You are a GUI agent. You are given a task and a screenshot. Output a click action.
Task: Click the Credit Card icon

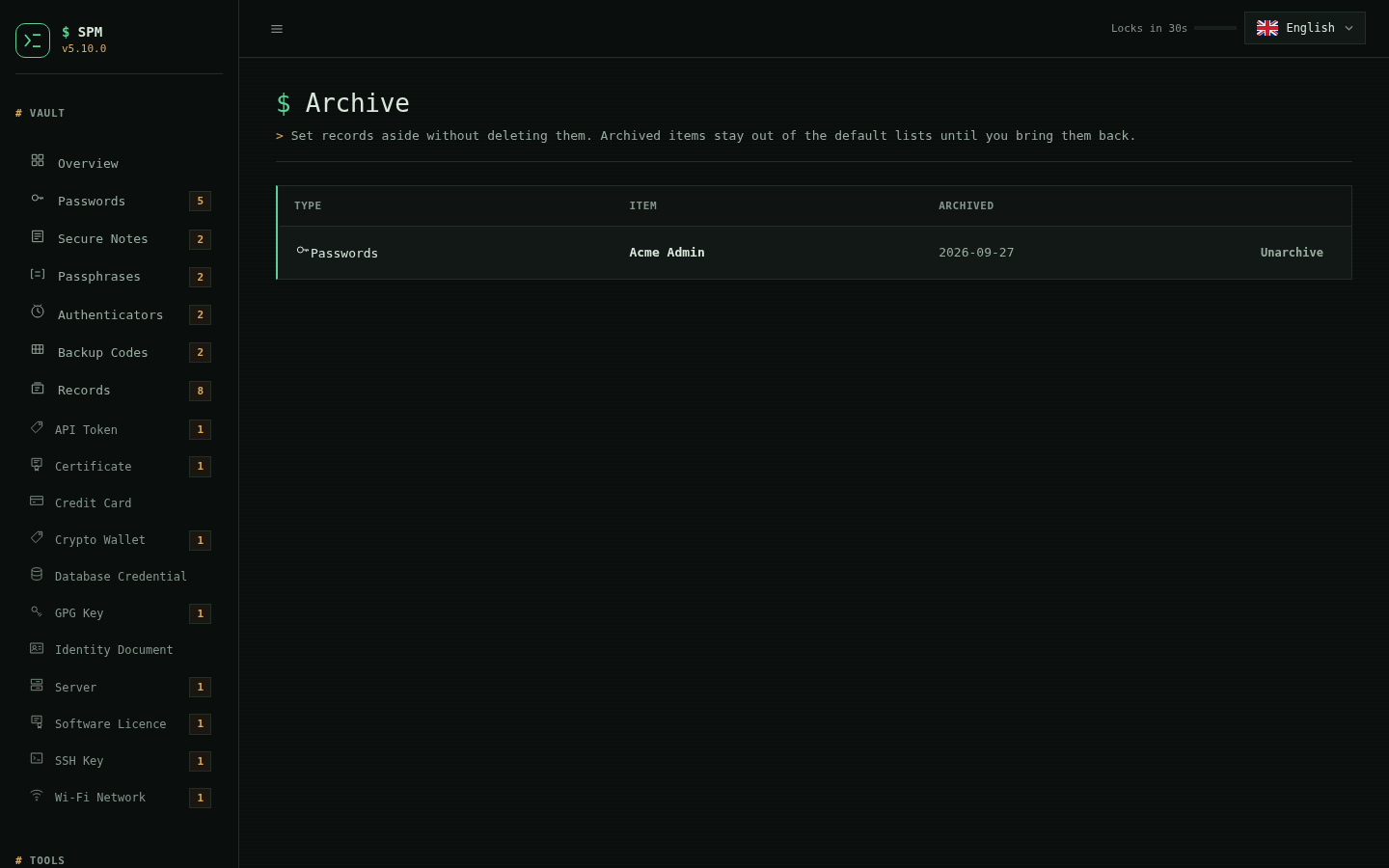click(x=37, y=501)
